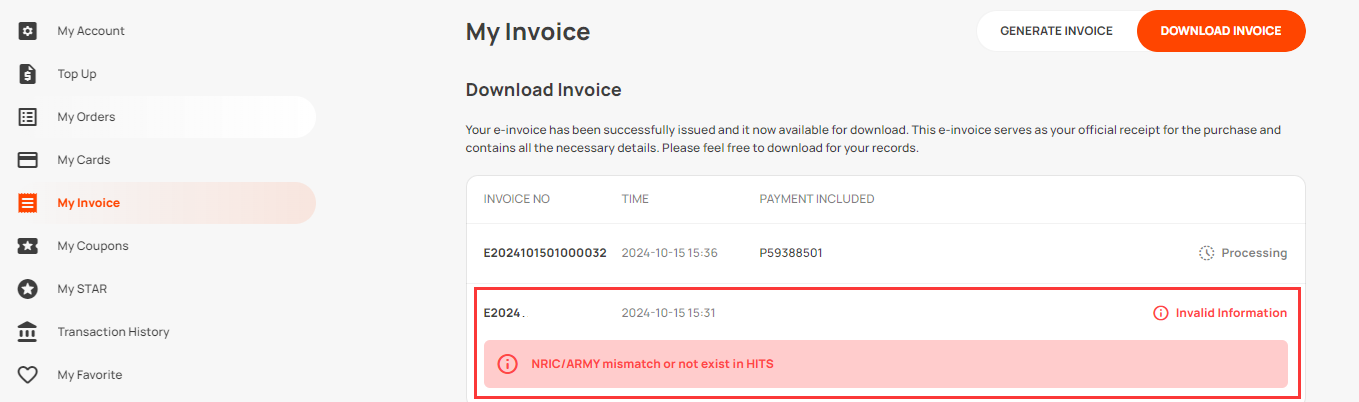This screenshot has width=1359, height=402.
Task: Click the Top Up dollar icon
Action: [x=28, y=74]
